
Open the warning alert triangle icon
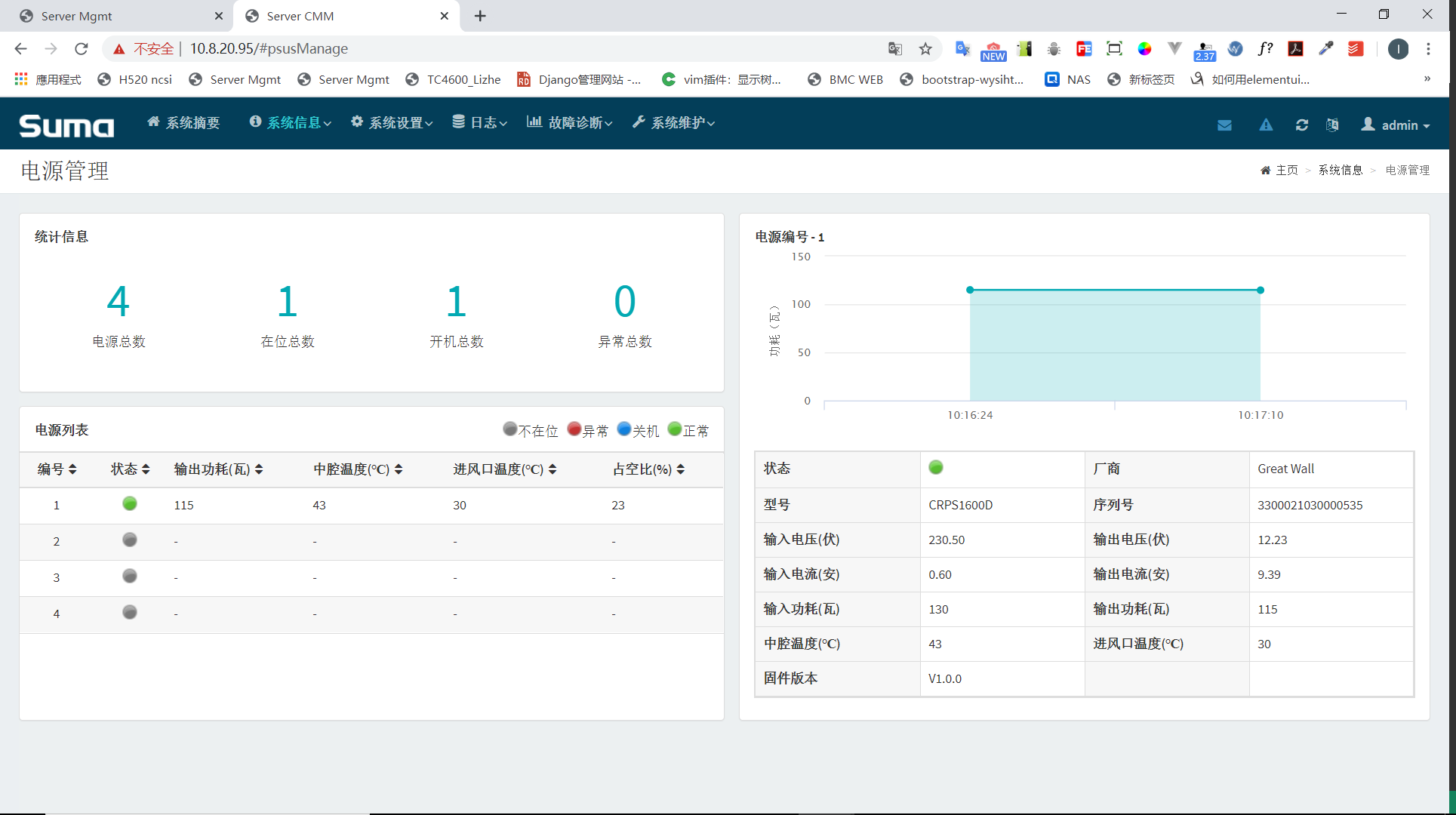coord(1266,125)
